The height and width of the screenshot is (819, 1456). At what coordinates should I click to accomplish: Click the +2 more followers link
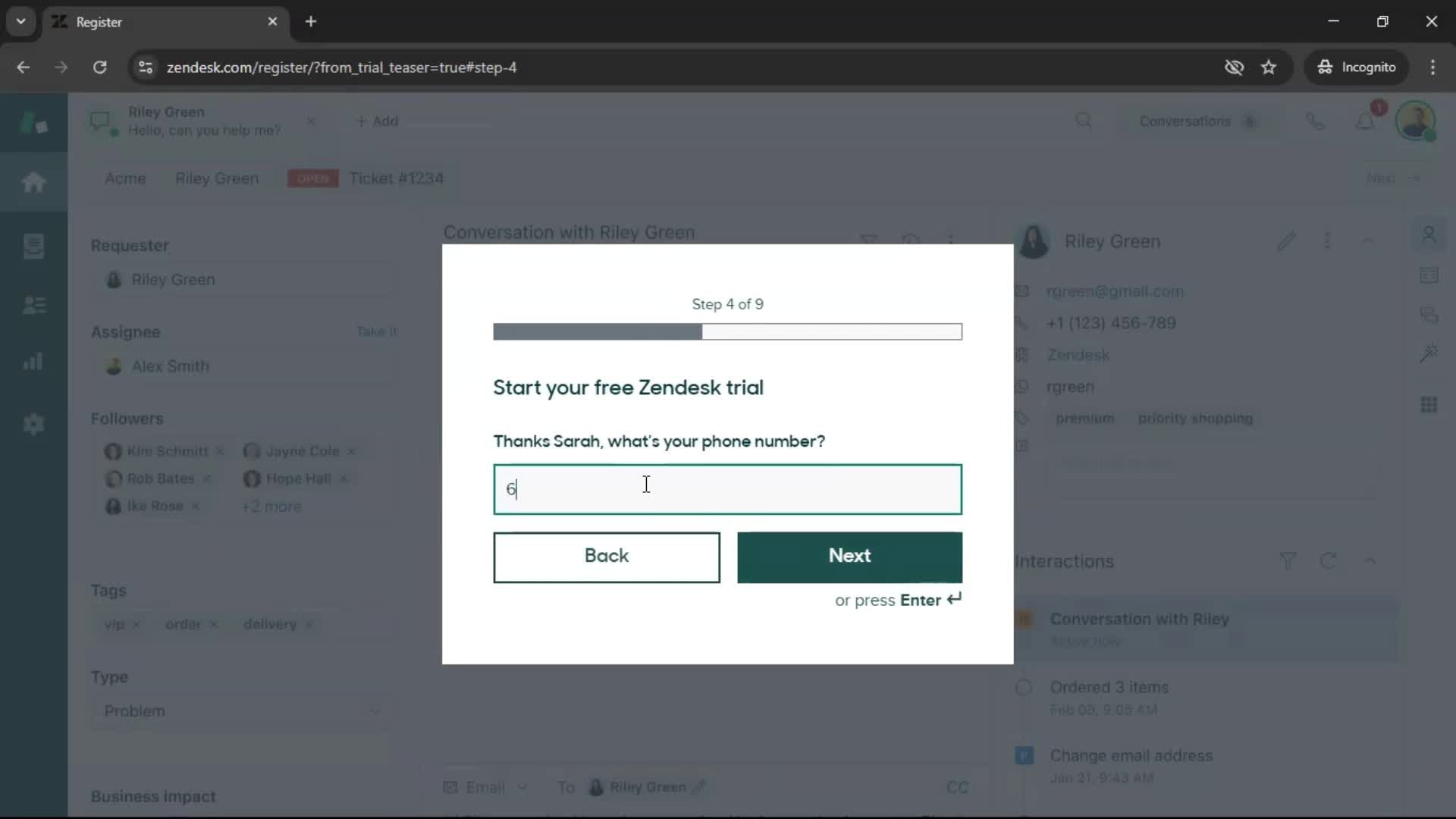point(271,507)
